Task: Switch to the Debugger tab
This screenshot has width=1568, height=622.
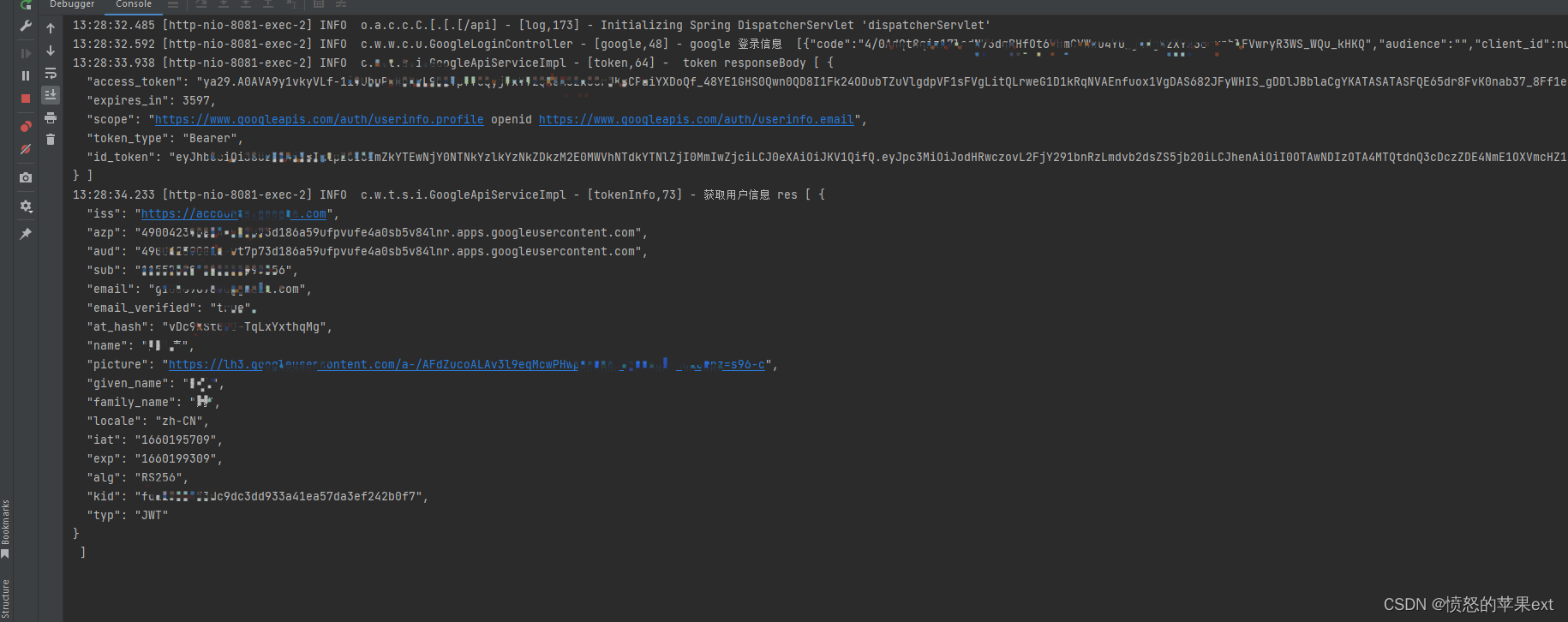Action: pyautogui.click(x=72, y=4)
